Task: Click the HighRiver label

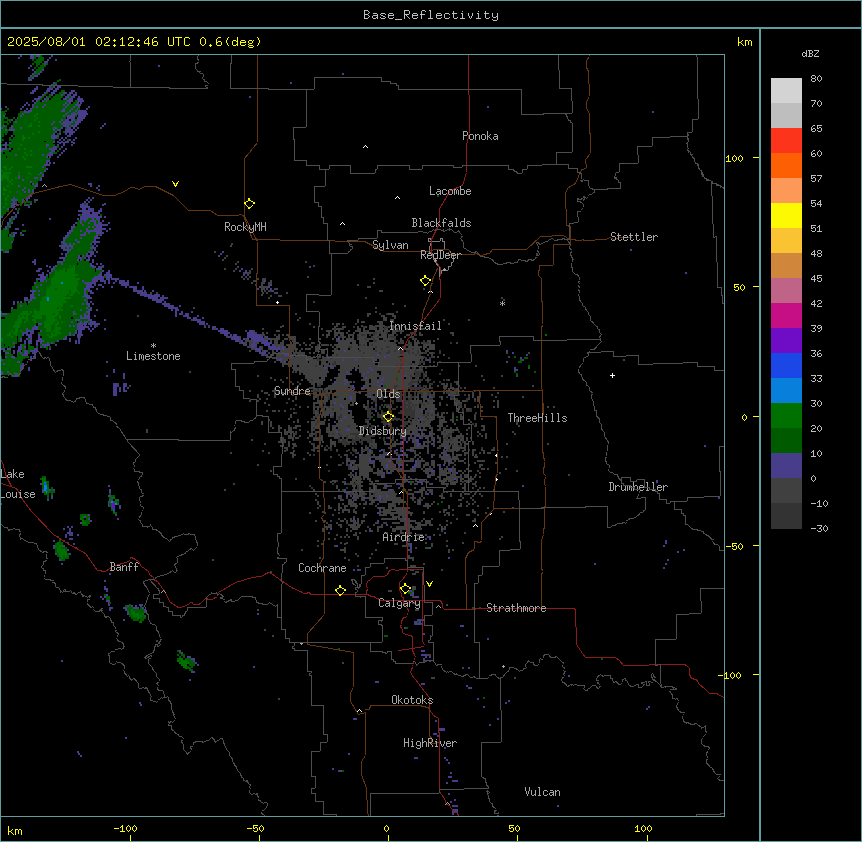Action: point(430,743)
